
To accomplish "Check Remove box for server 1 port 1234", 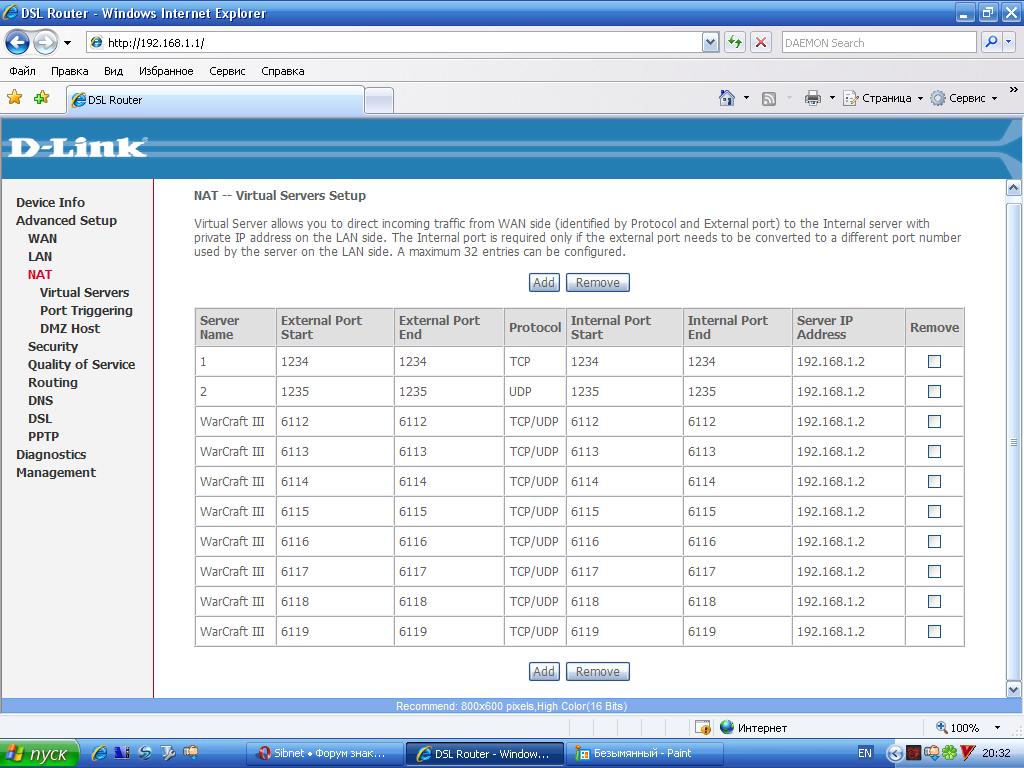I will (935, 361).
